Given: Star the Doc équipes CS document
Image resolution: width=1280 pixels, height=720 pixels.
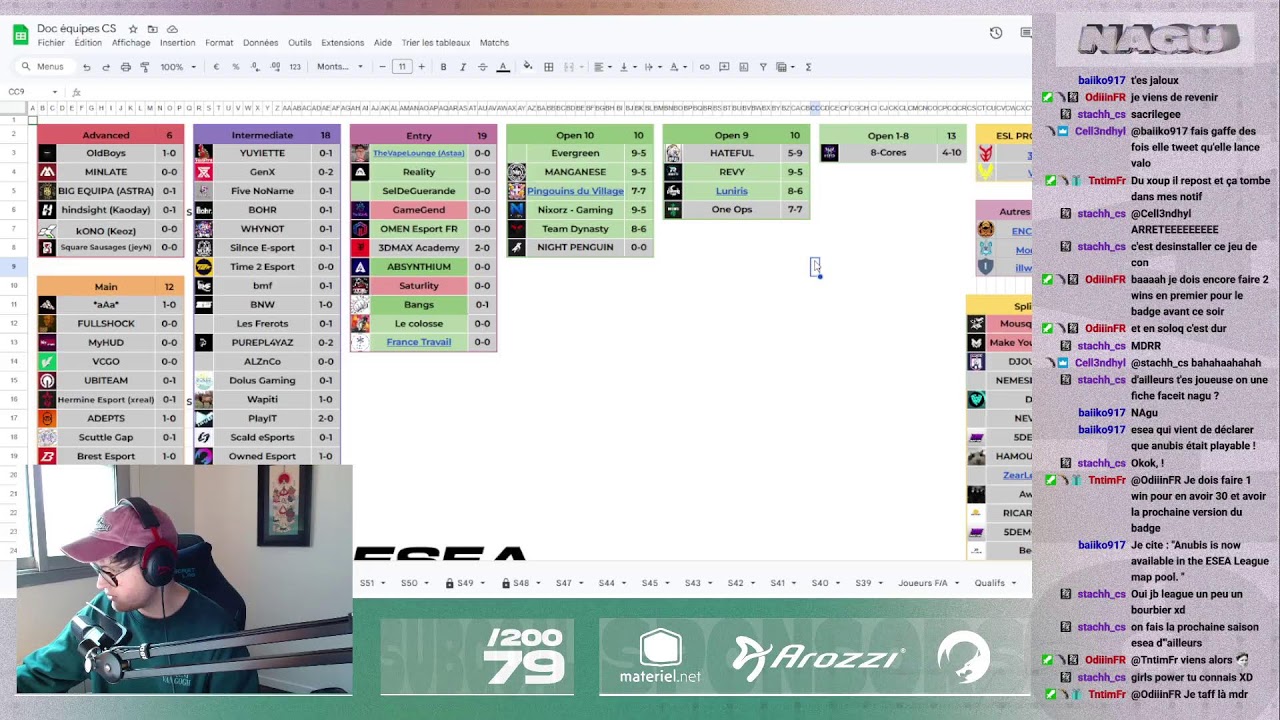Looking at the screenshot, I should [133, 29].
